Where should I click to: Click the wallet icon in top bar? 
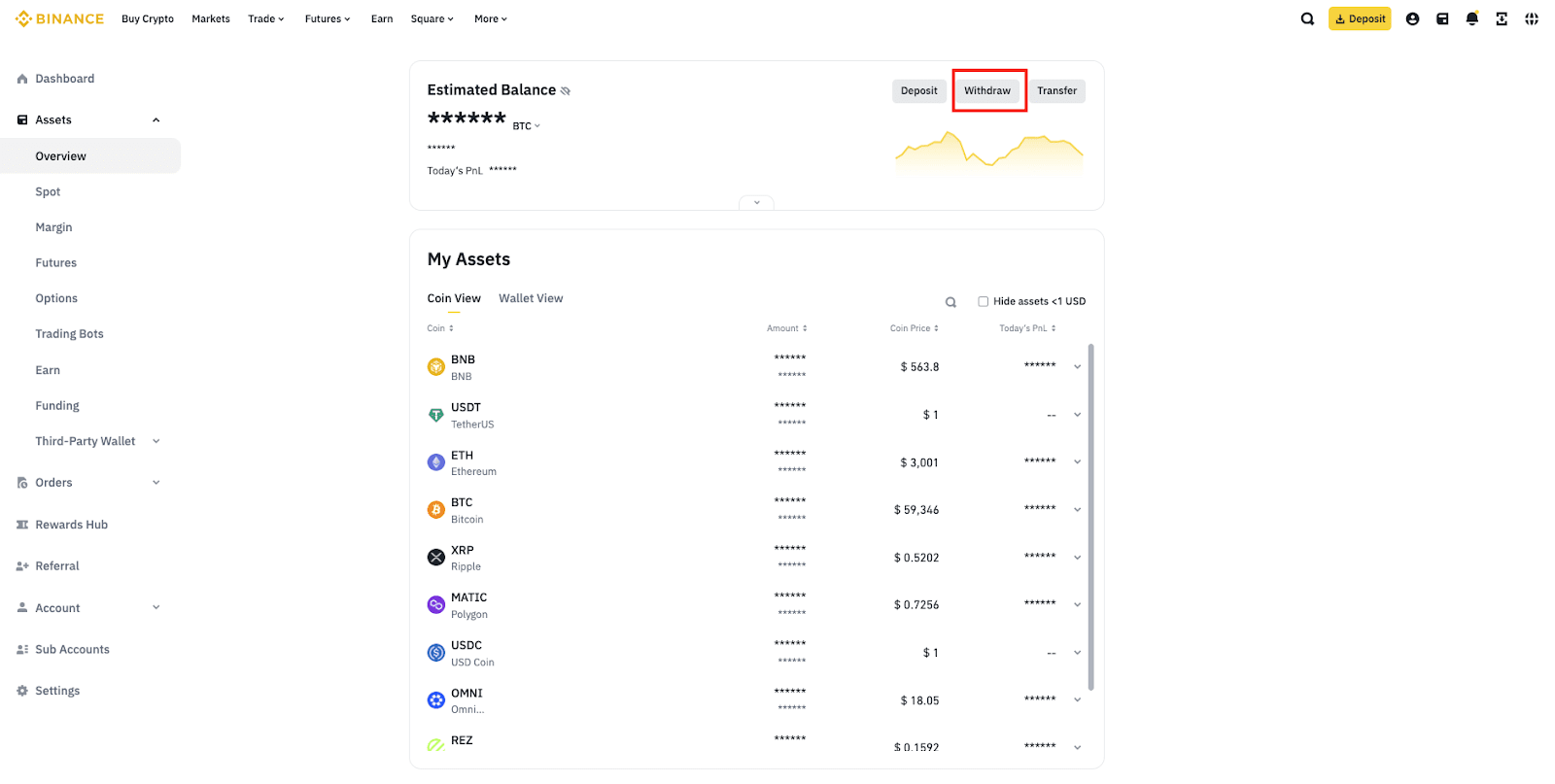[x=1442, y=18]
